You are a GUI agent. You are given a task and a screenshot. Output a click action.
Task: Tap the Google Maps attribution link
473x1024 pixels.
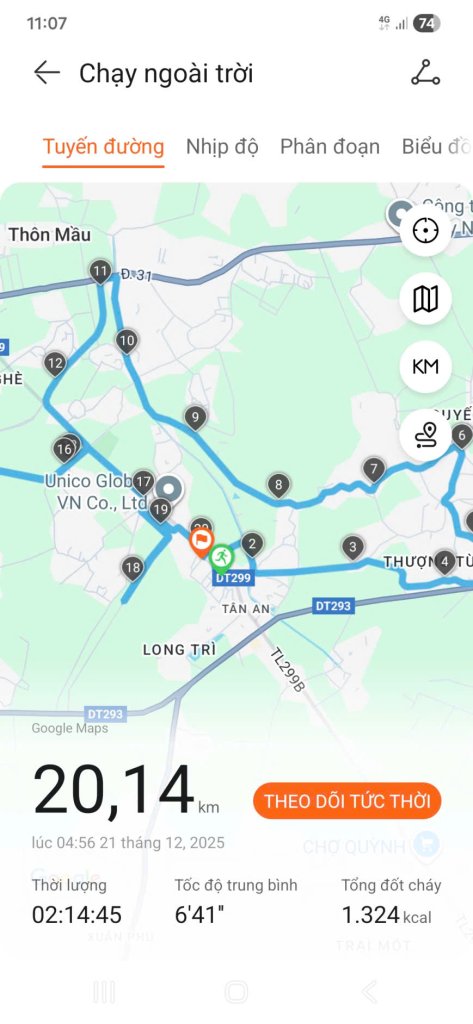click(70, 729)
